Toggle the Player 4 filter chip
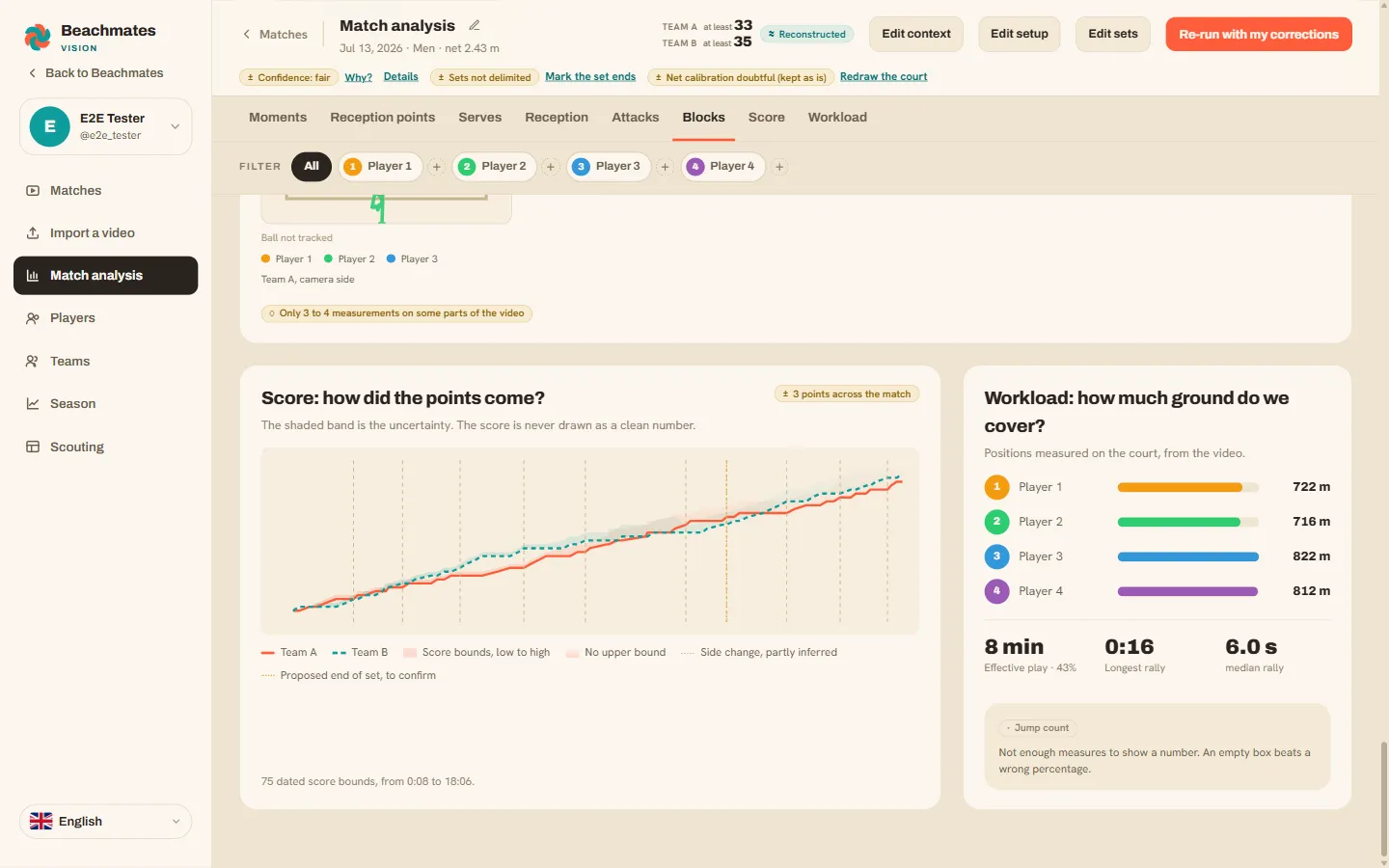 coord(723,167)
